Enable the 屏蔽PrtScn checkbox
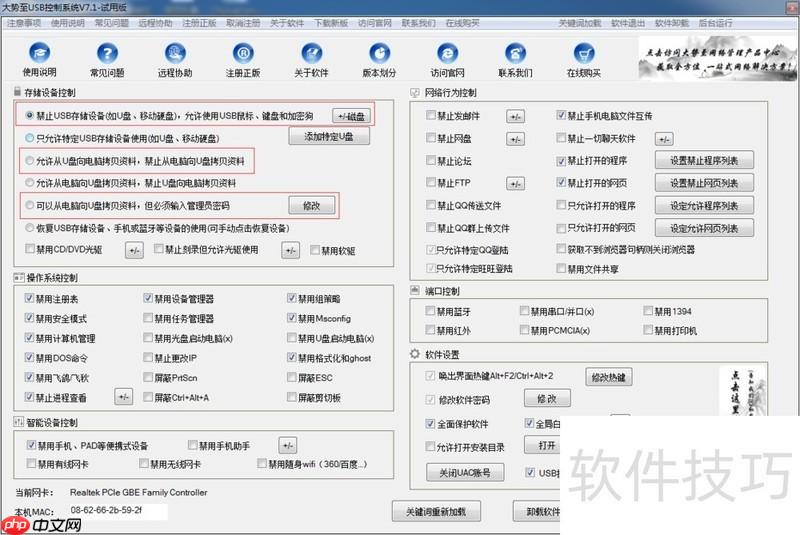The width and height of the screenshot is (800, 535). pos(148,377)
